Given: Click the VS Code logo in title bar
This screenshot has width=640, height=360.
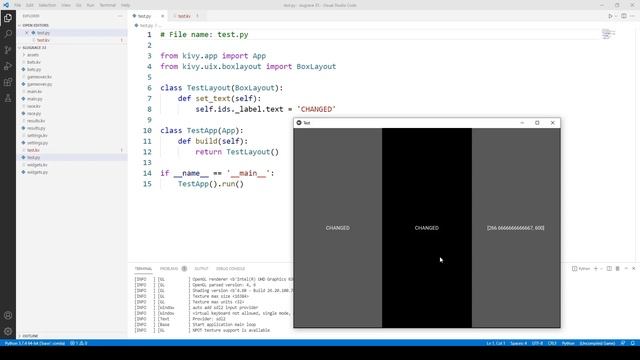Looking at the screenshot, I should [x=6, y=5].
